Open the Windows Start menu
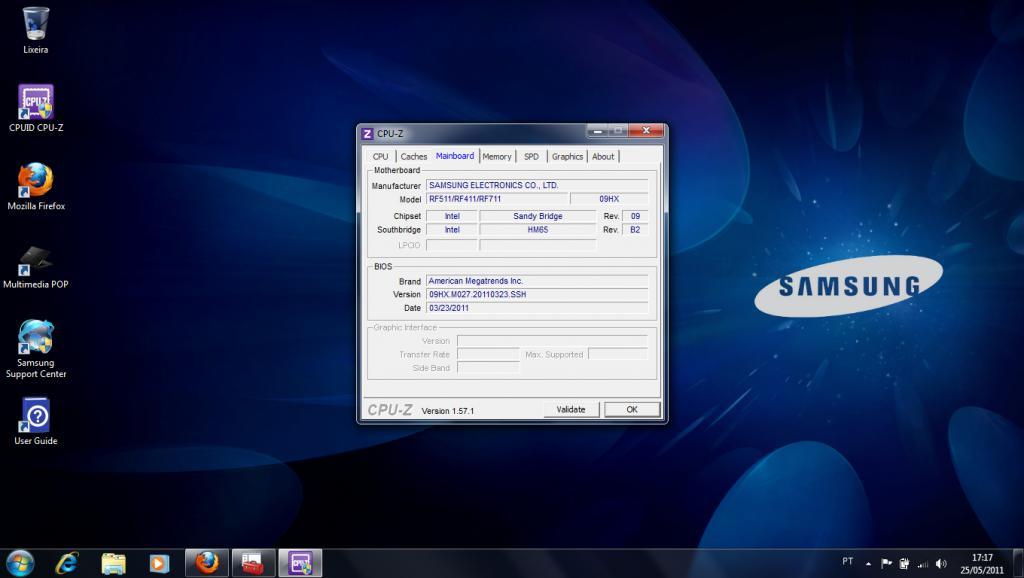Screen dimensions: 1024x578 pos(20,563)
